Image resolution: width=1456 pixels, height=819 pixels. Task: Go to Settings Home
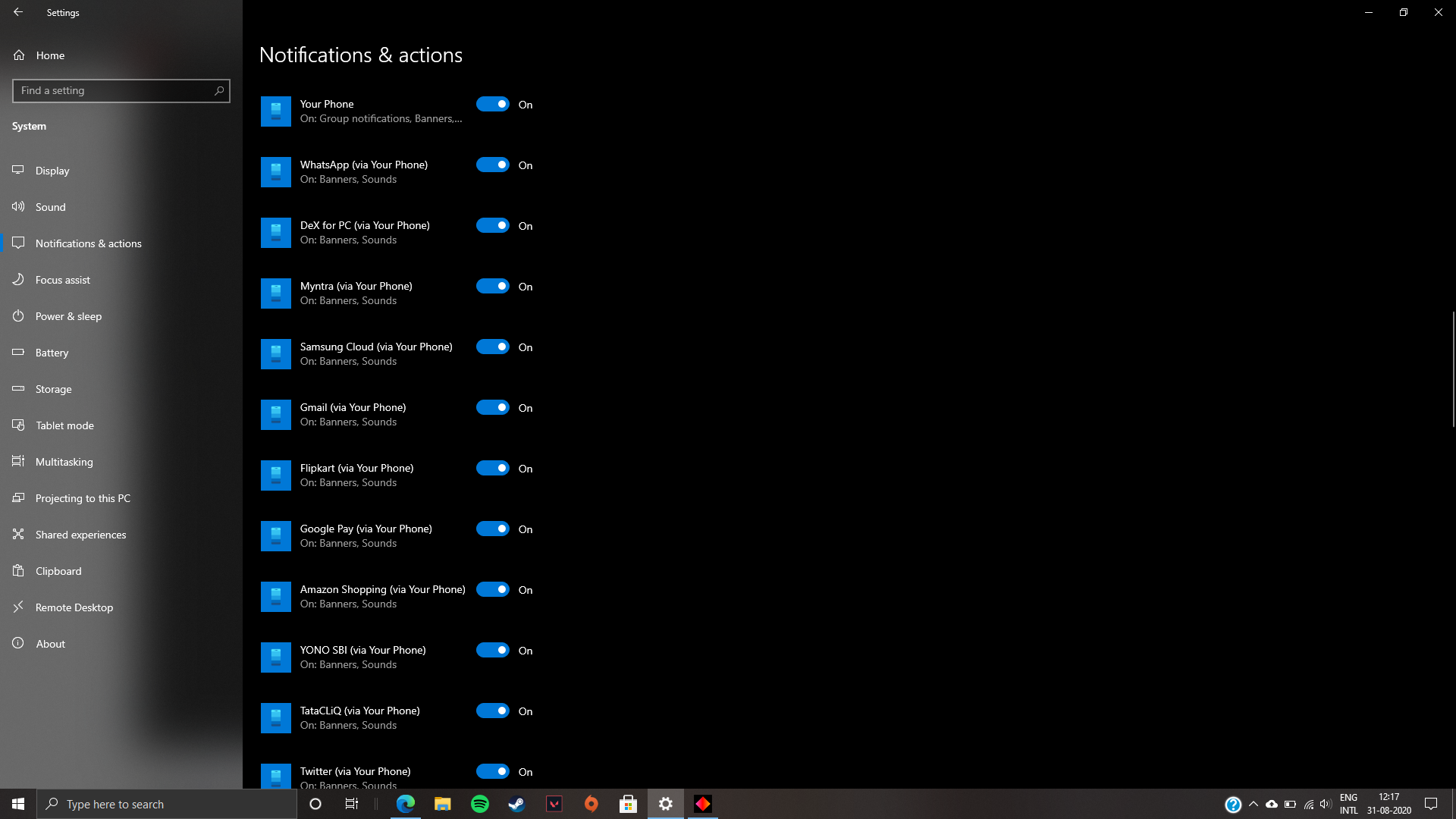(121, 55)
